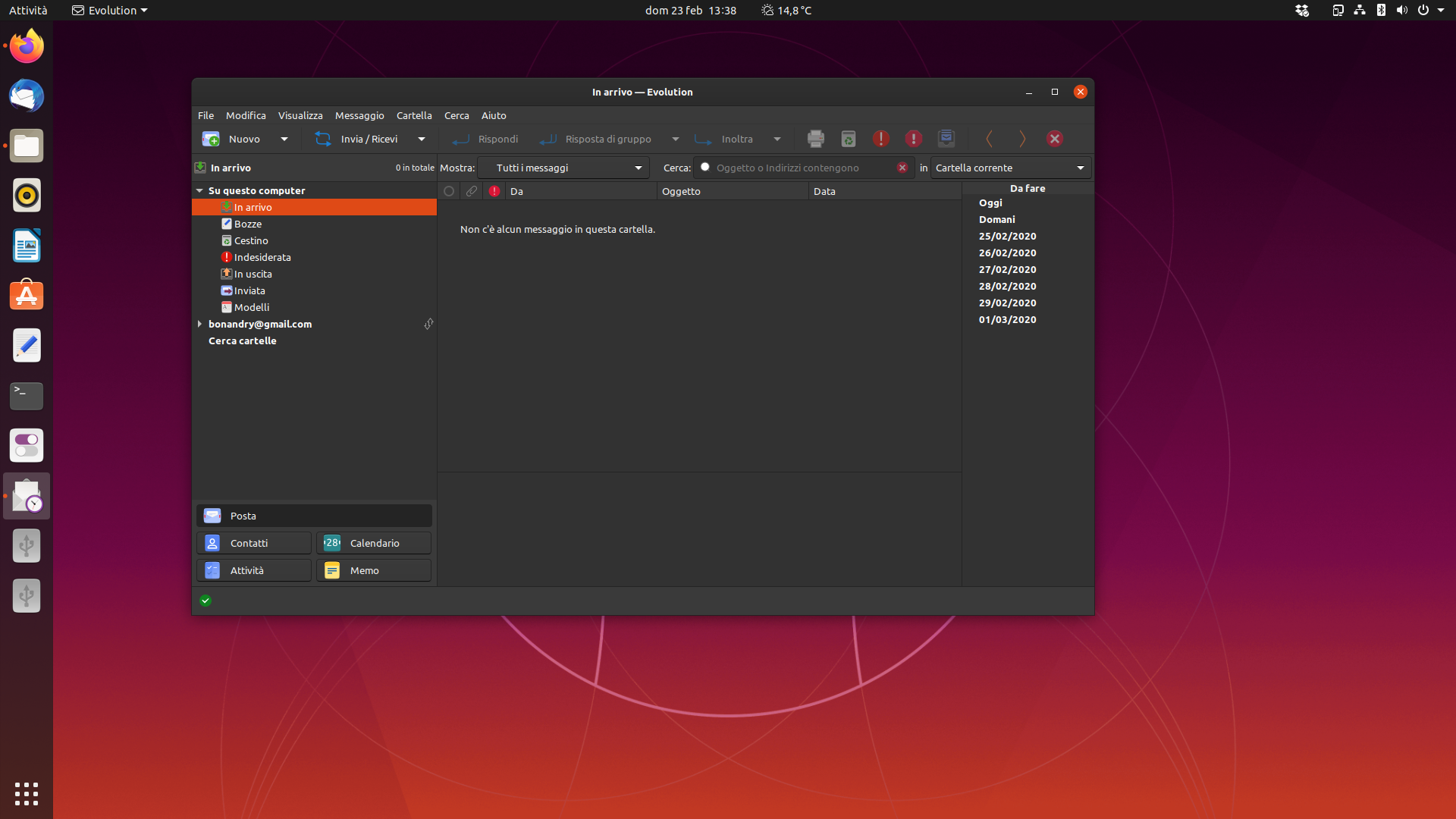
Task: Click the Print toolbar icon
Action: (815, 139)
